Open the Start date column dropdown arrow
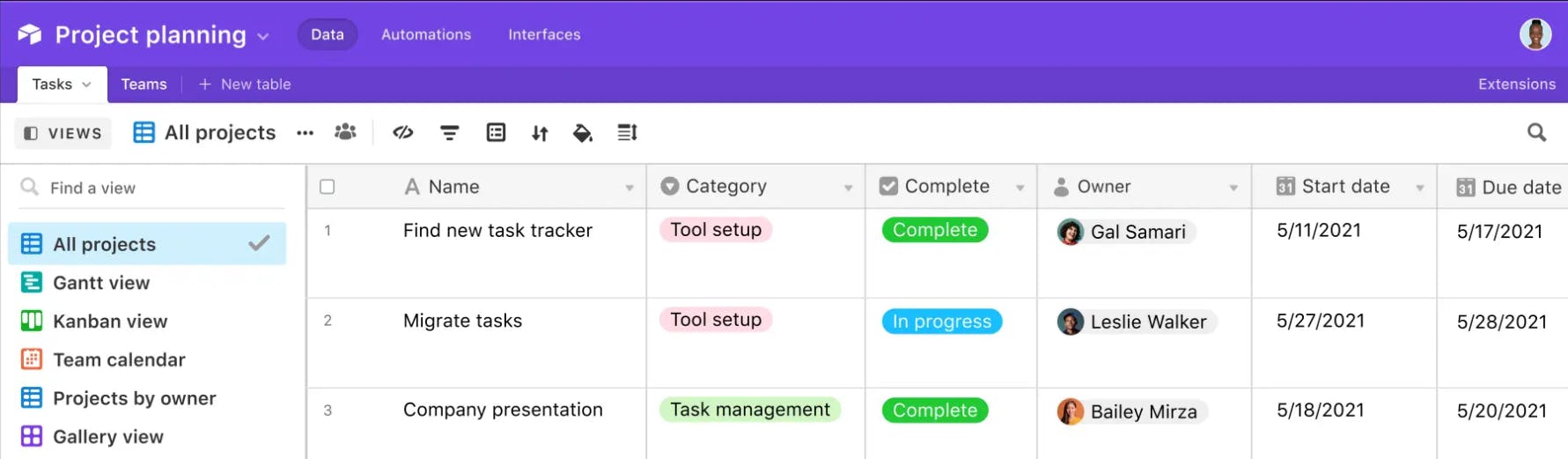Screen dimensions: 1568x459 [1420, 188]
